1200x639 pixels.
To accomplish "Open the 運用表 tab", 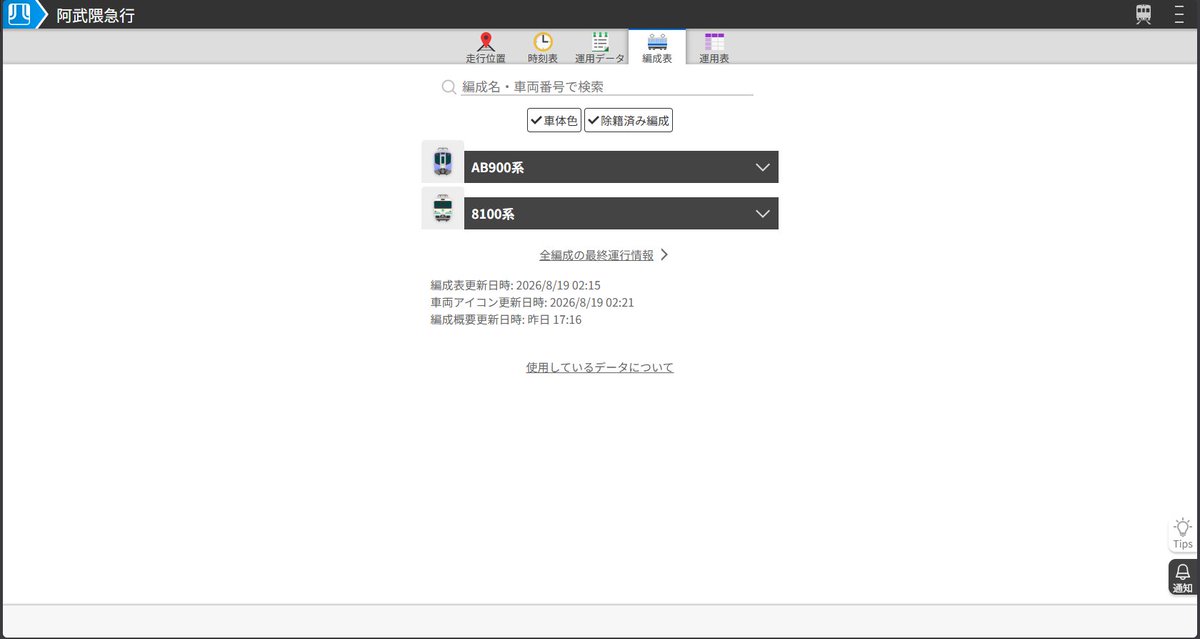I will (x=714, y=48).
